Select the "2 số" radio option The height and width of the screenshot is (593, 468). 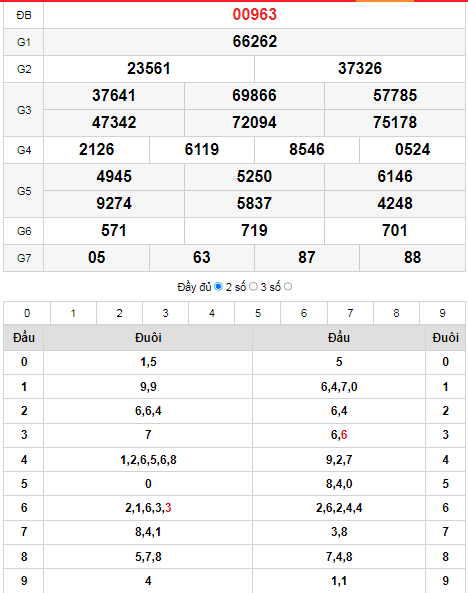[x=253, y=287]
